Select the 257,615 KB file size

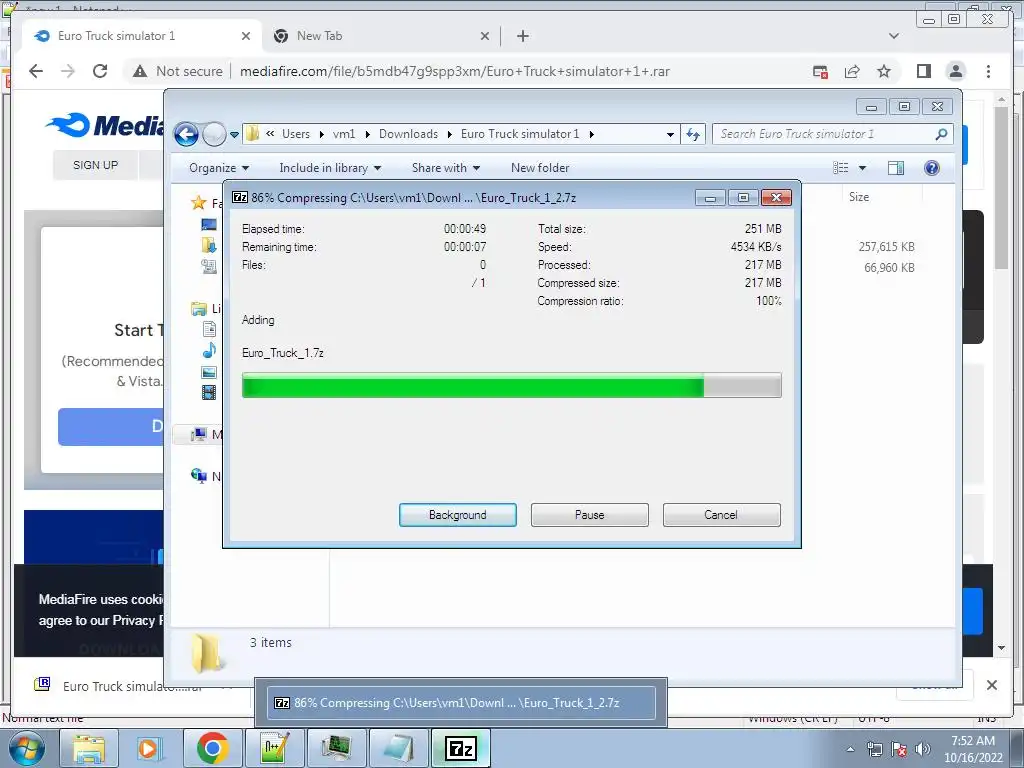point(886,247)
